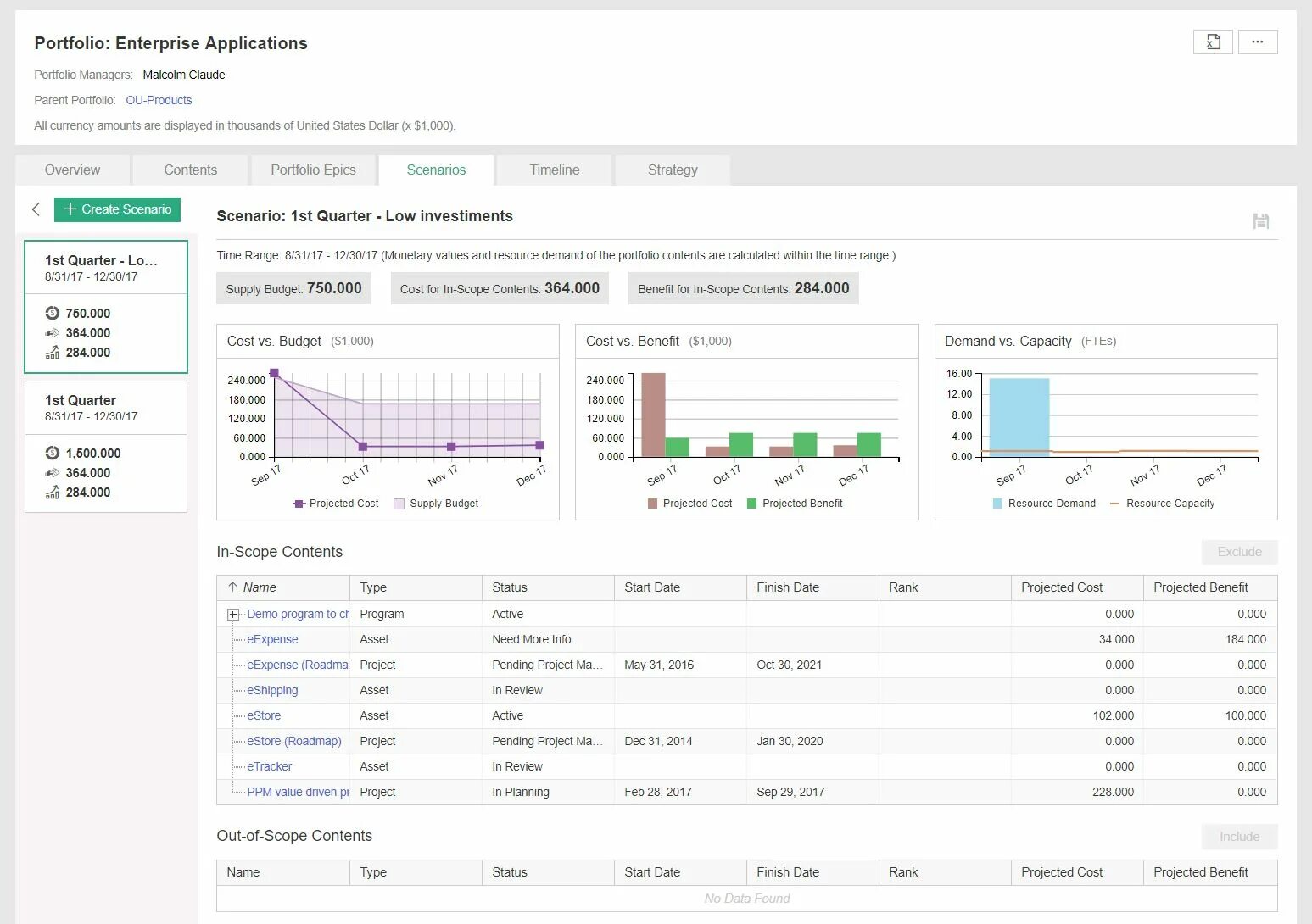Open the eStore (Roadmap) project link
The image size is (1312, 924).
[294, 741]
